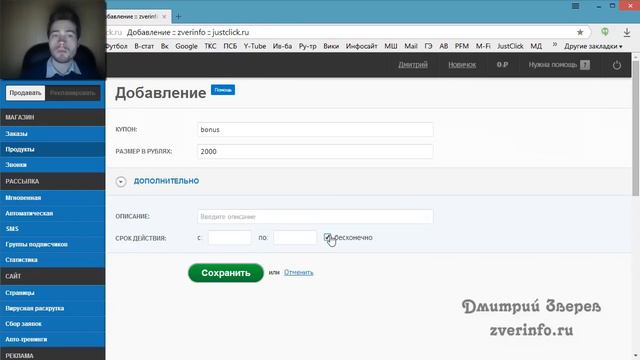
Task: Click the Сохранить button
Action: pyautogui.click(x=226, y=273)
